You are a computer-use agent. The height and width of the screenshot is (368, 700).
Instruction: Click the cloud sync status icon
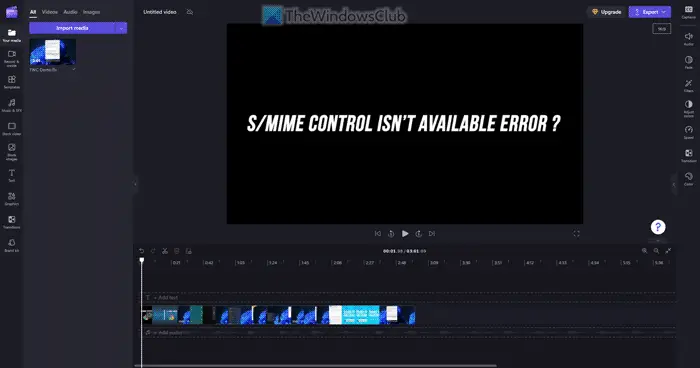click(x=190, y=12)
